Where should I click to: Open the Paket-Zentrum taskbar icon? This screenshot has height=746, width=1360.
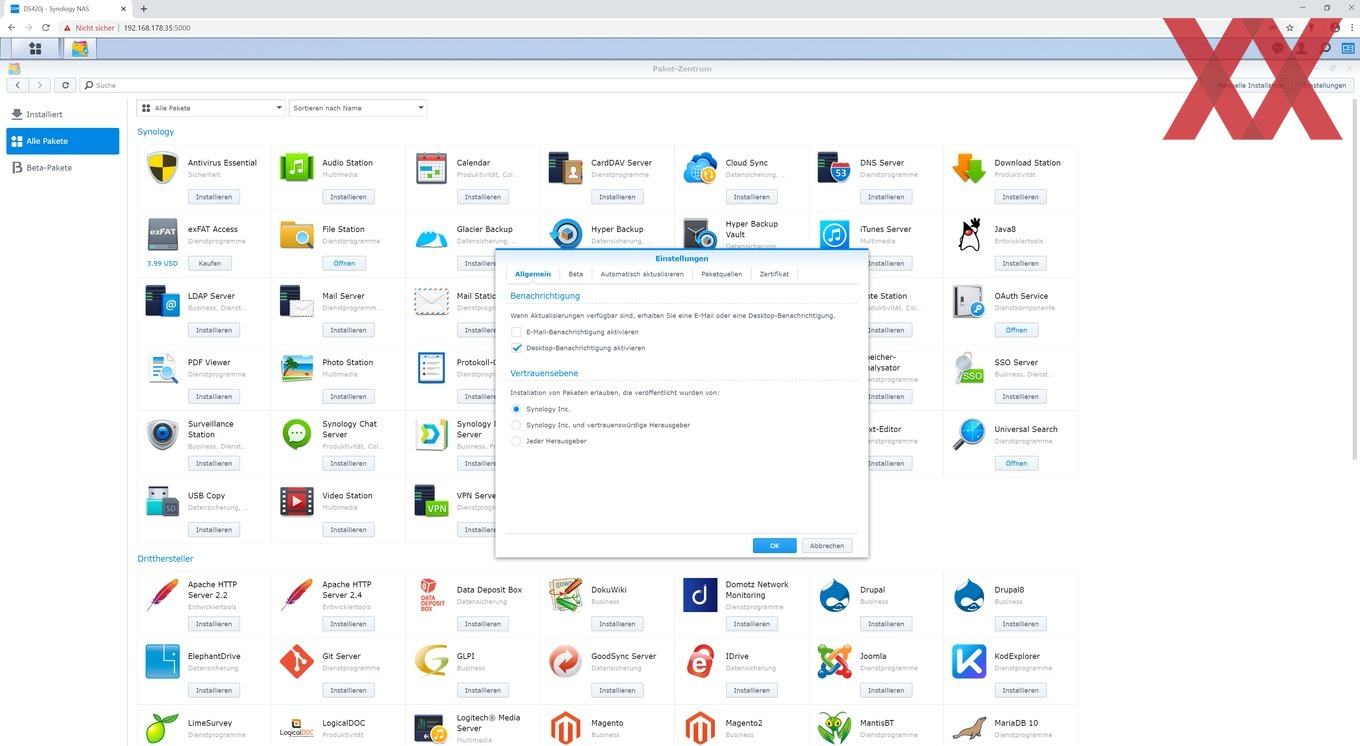(x=80, y=48)
